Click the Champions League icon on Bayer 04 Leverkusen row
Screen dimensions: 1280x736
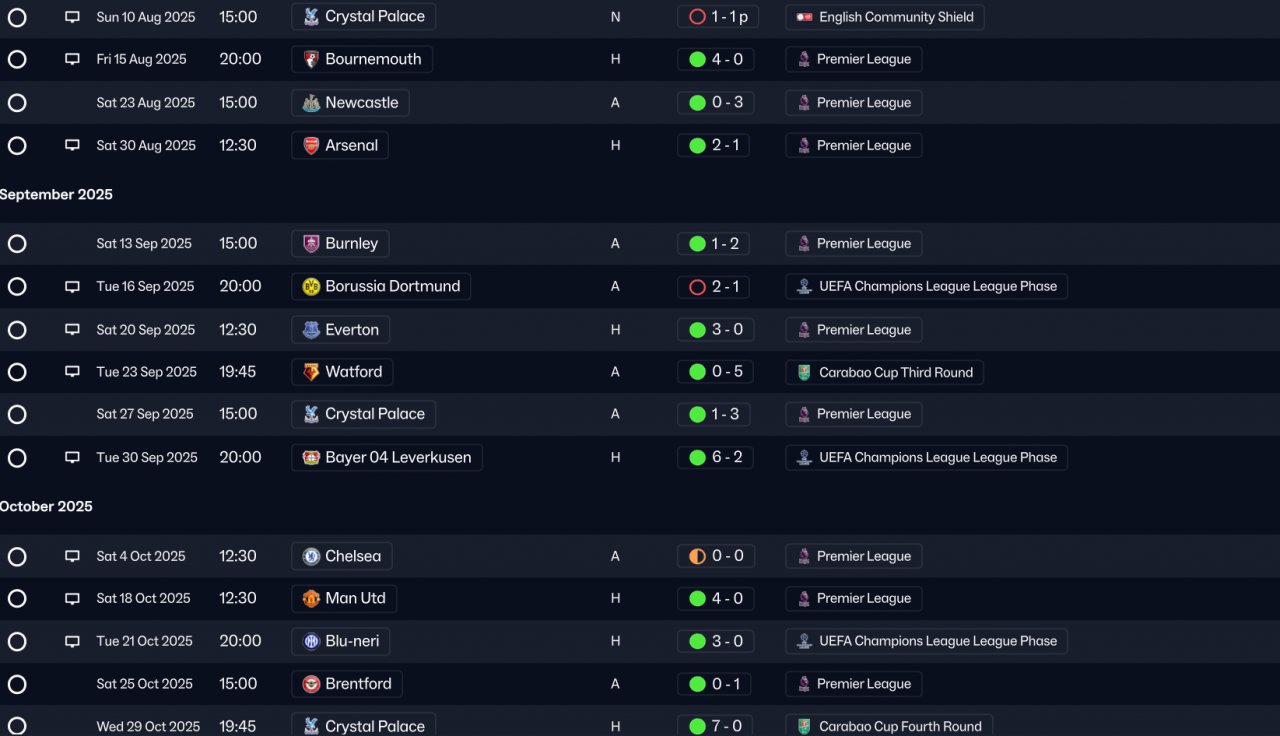point(804,457)
